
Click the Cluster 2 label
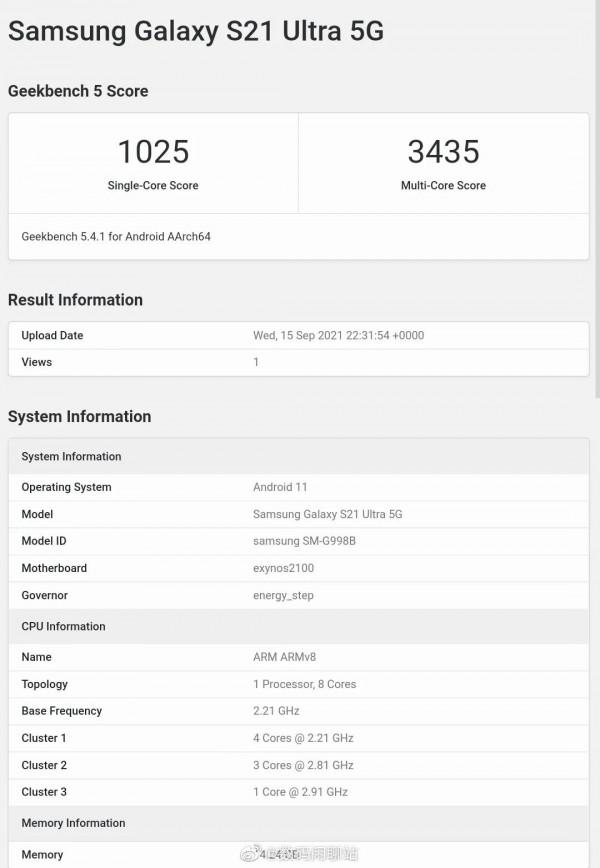44,765
